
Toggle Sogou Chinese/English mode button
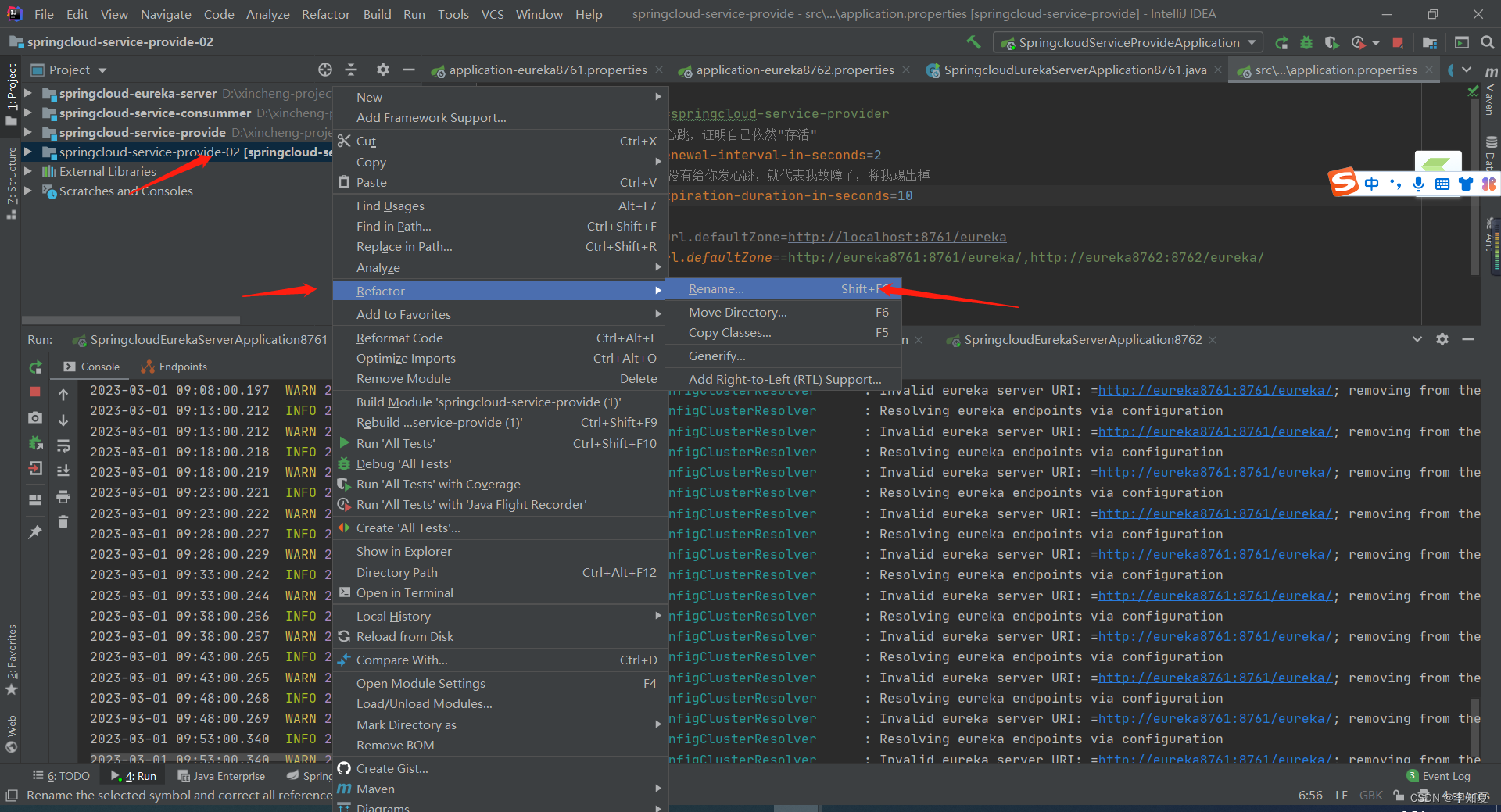tap(1372, 184)
